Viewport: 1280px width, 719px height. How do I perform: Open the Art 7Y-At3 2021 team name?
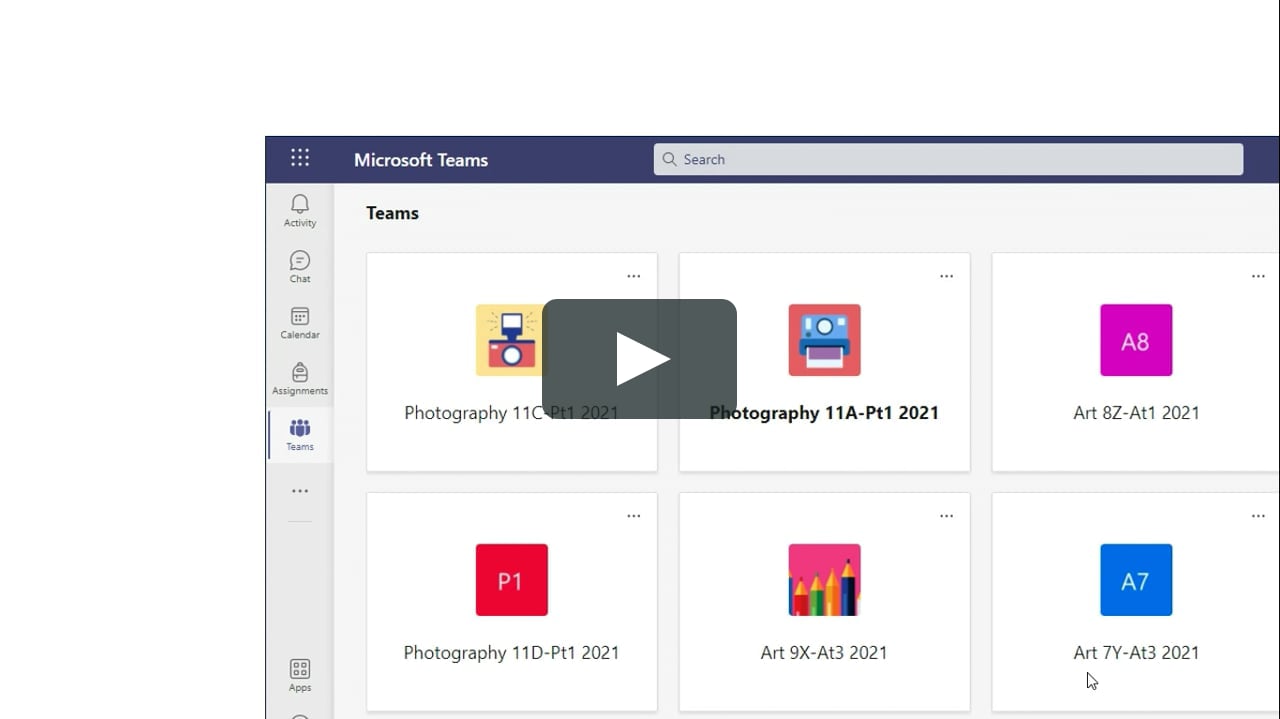click(x=1136, y=652)
